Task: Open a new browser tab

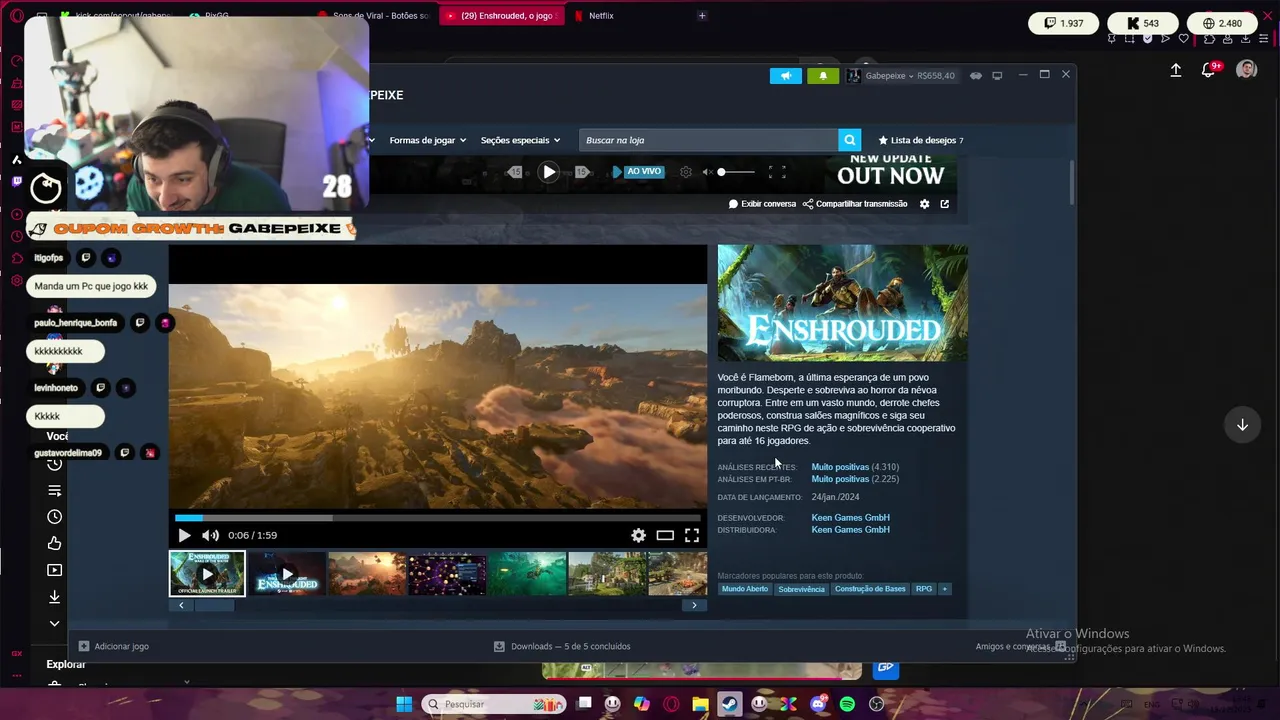Action: click(x=702, y=16)
